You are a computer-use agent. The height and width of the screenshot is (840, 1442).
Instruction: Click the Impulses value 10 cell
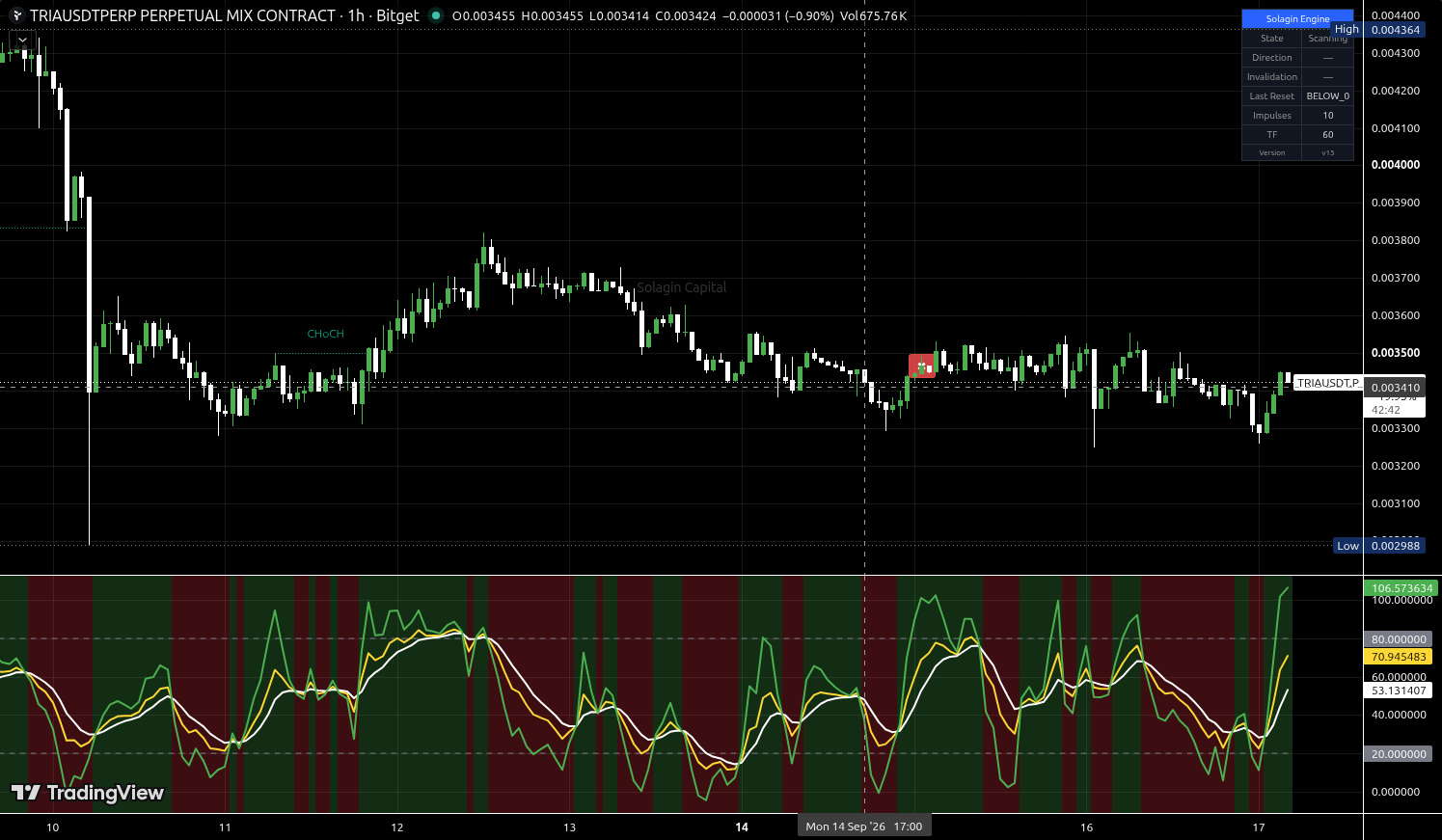pos(1328,116)
